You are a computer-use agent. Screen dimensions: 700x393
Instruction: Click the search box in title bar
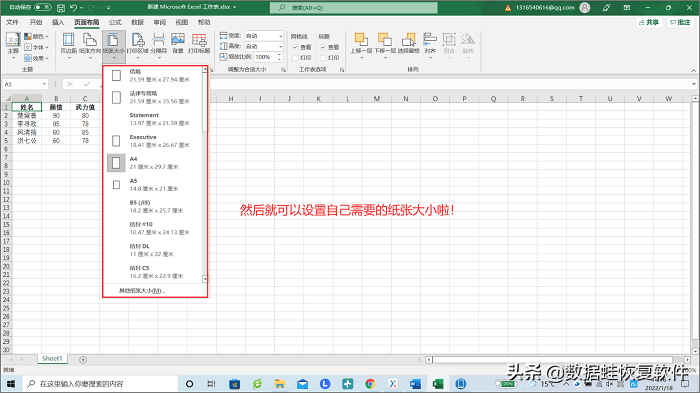(354, 8)
